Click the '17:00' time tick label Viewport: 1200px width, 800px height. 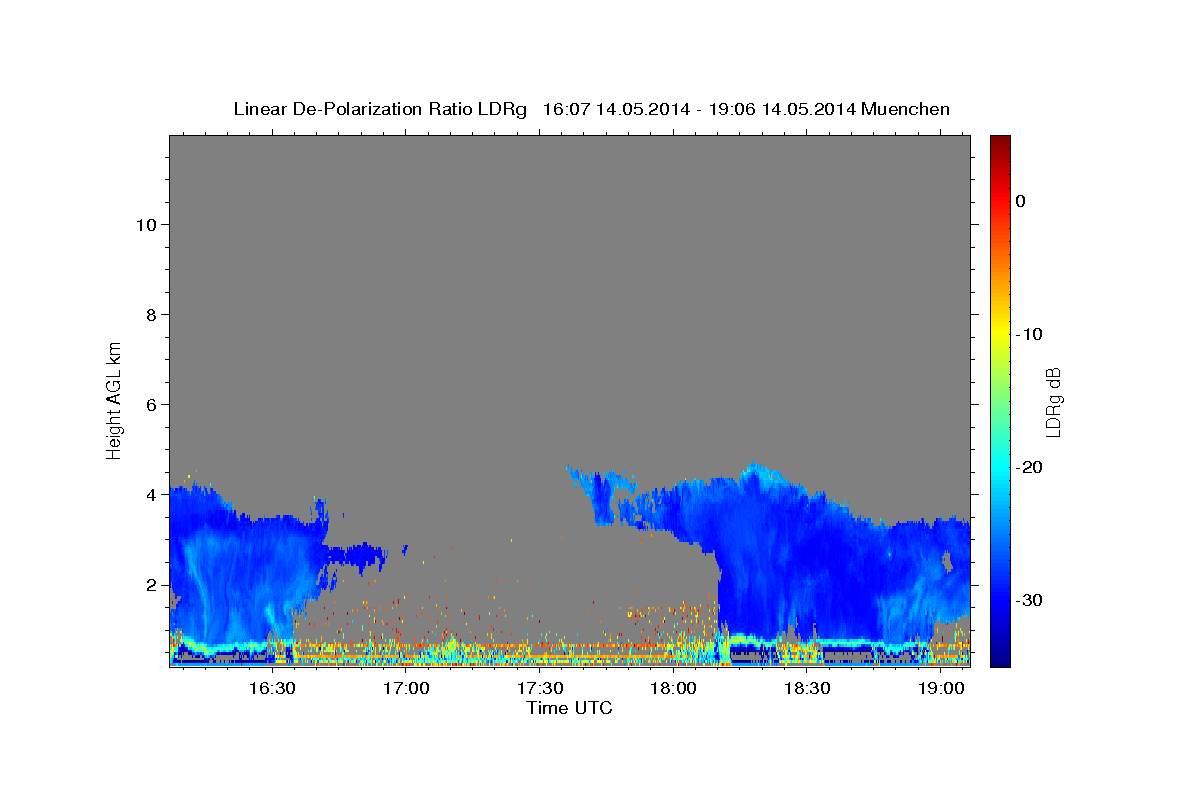(406, 688)
